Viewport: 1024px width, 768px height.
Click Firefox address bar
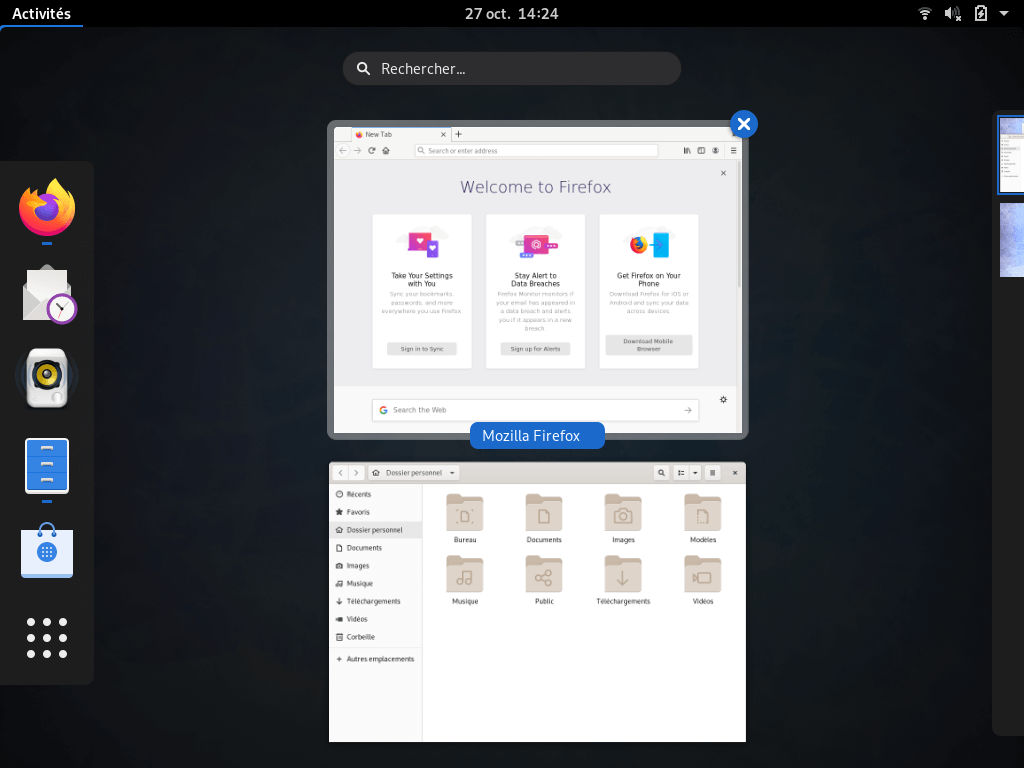(x=536, y=150)
